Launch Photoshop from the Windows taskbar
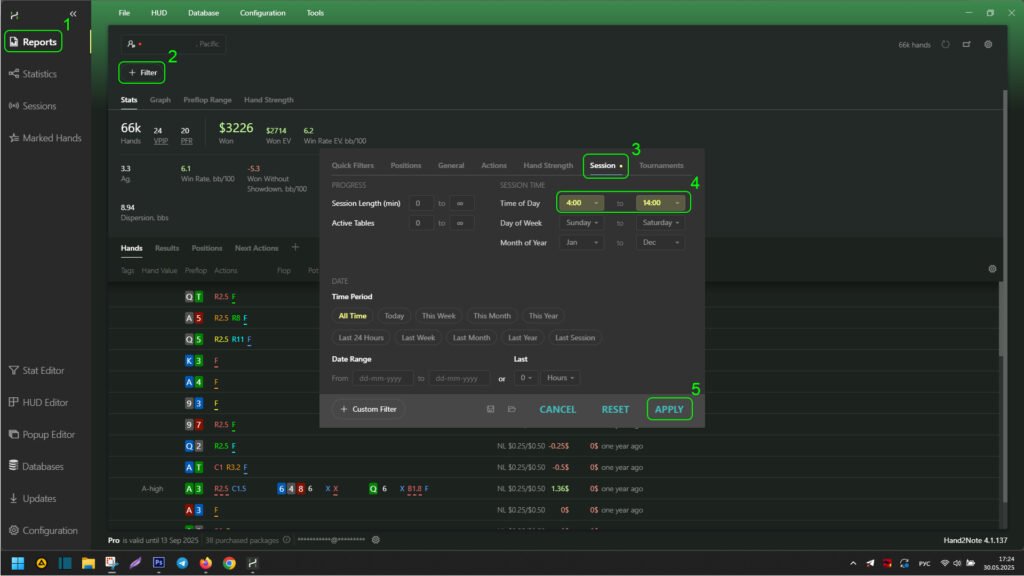 coord(158,563)
